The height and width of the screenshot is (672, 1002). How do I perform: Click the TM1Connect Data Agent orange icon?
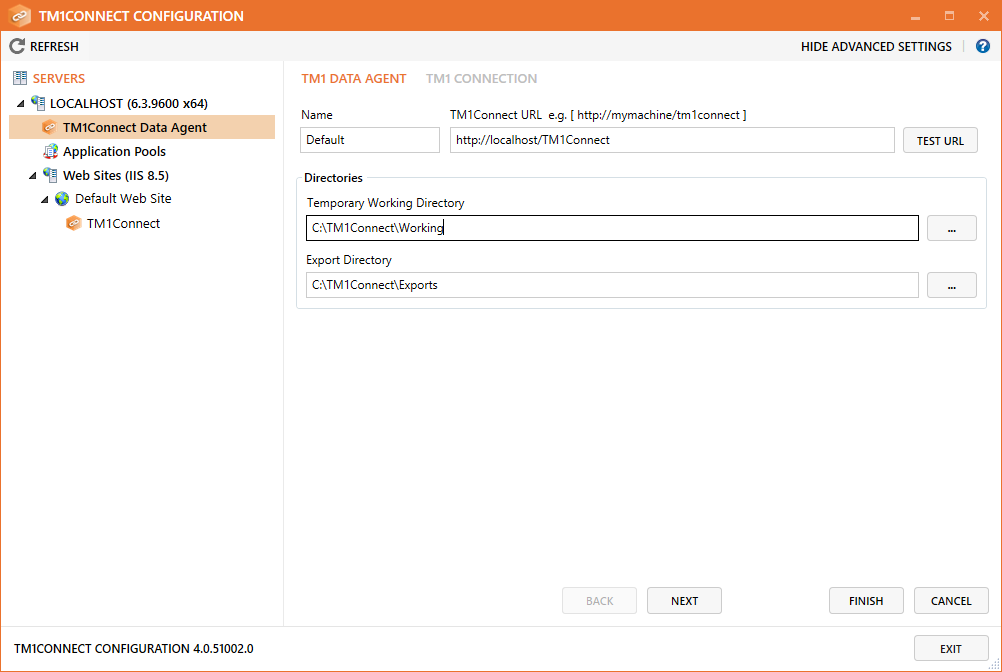click(x=49, y=127)
